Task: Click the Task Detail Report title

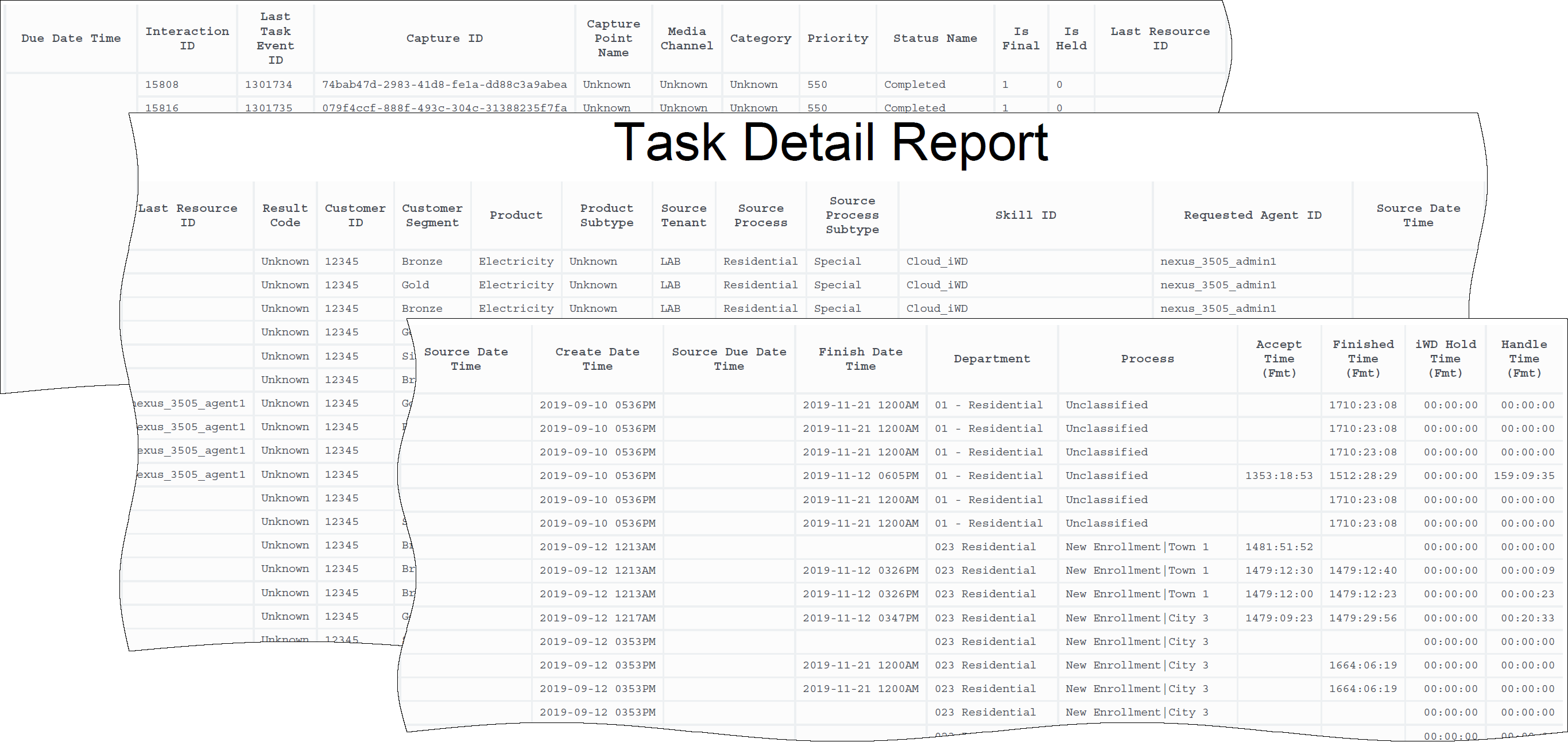Action: click(x=830, y=142)
